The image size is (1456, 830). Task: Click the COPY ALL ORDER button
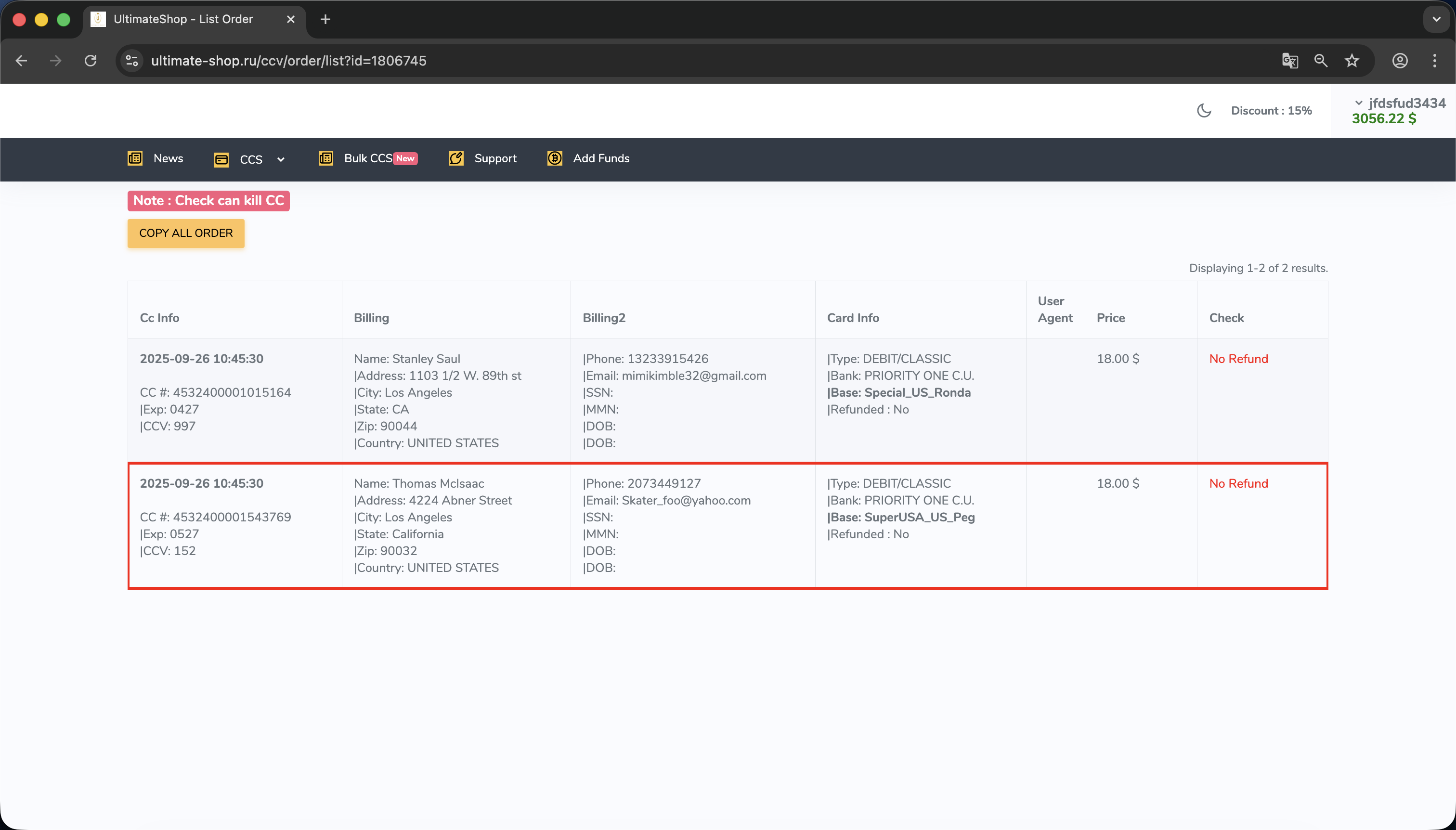(186, 233)
